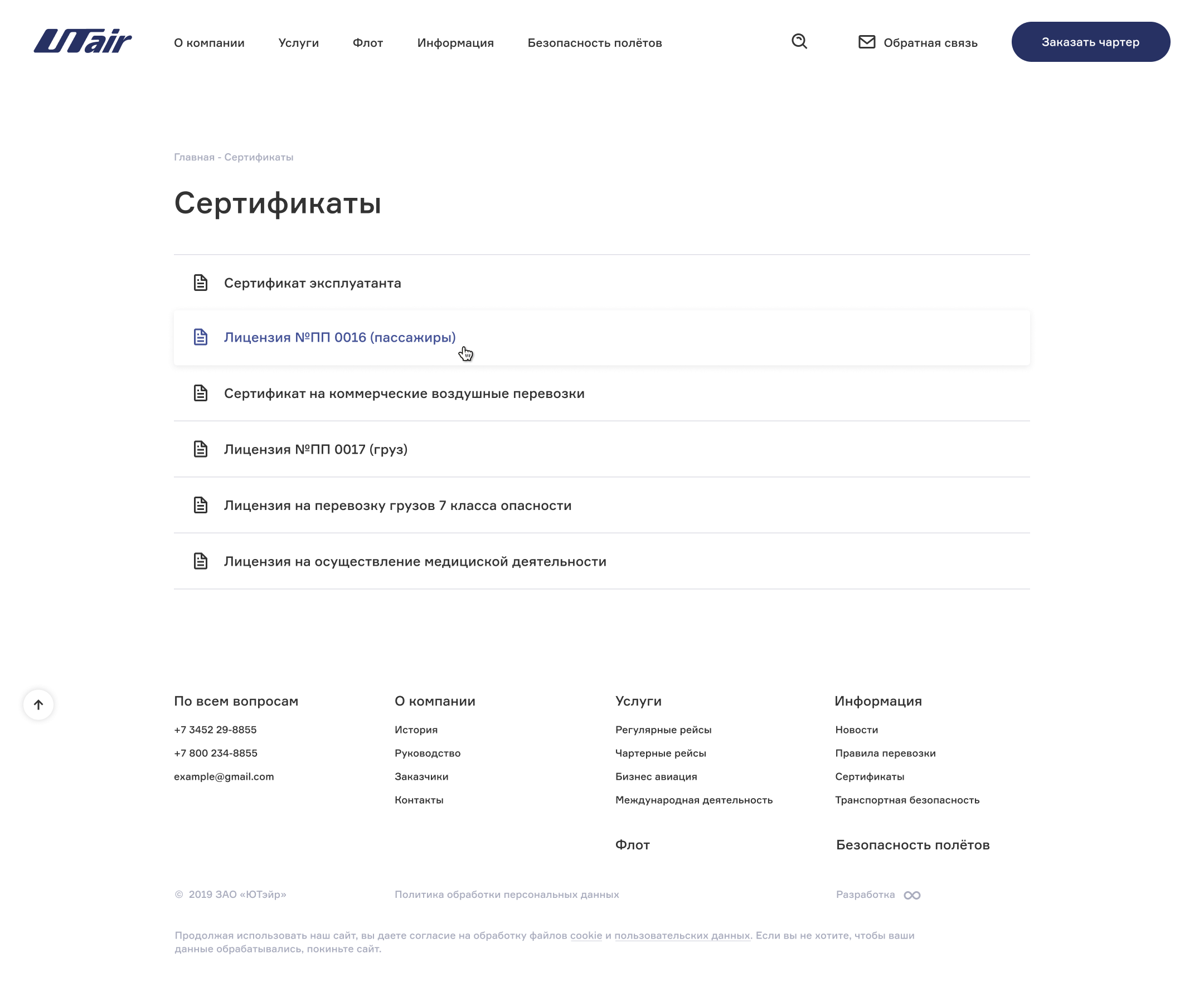Click footer О компании heading
The width and height of the screenshot is (1204, 1006).
pyautogui.click(x=435, y=701)
